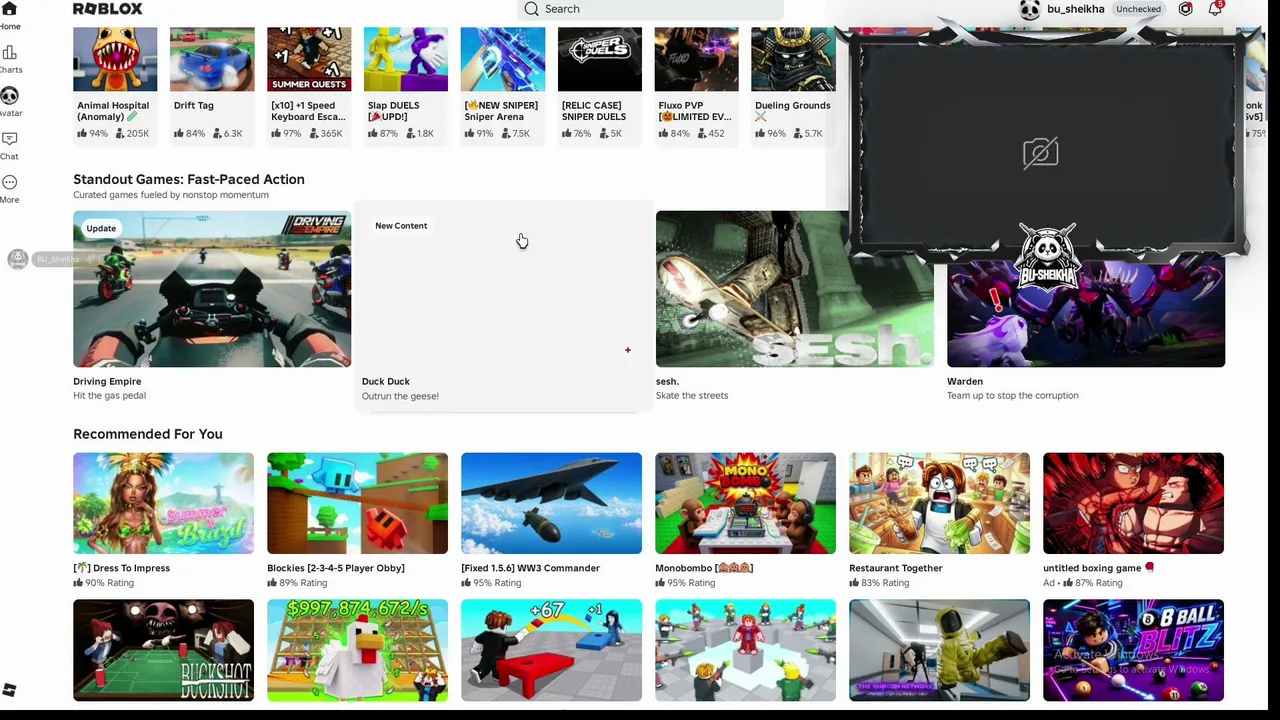Open the Fluxo PVP game thumbnail
Screen dimensions: 1280x720
[x=696, y=60]
